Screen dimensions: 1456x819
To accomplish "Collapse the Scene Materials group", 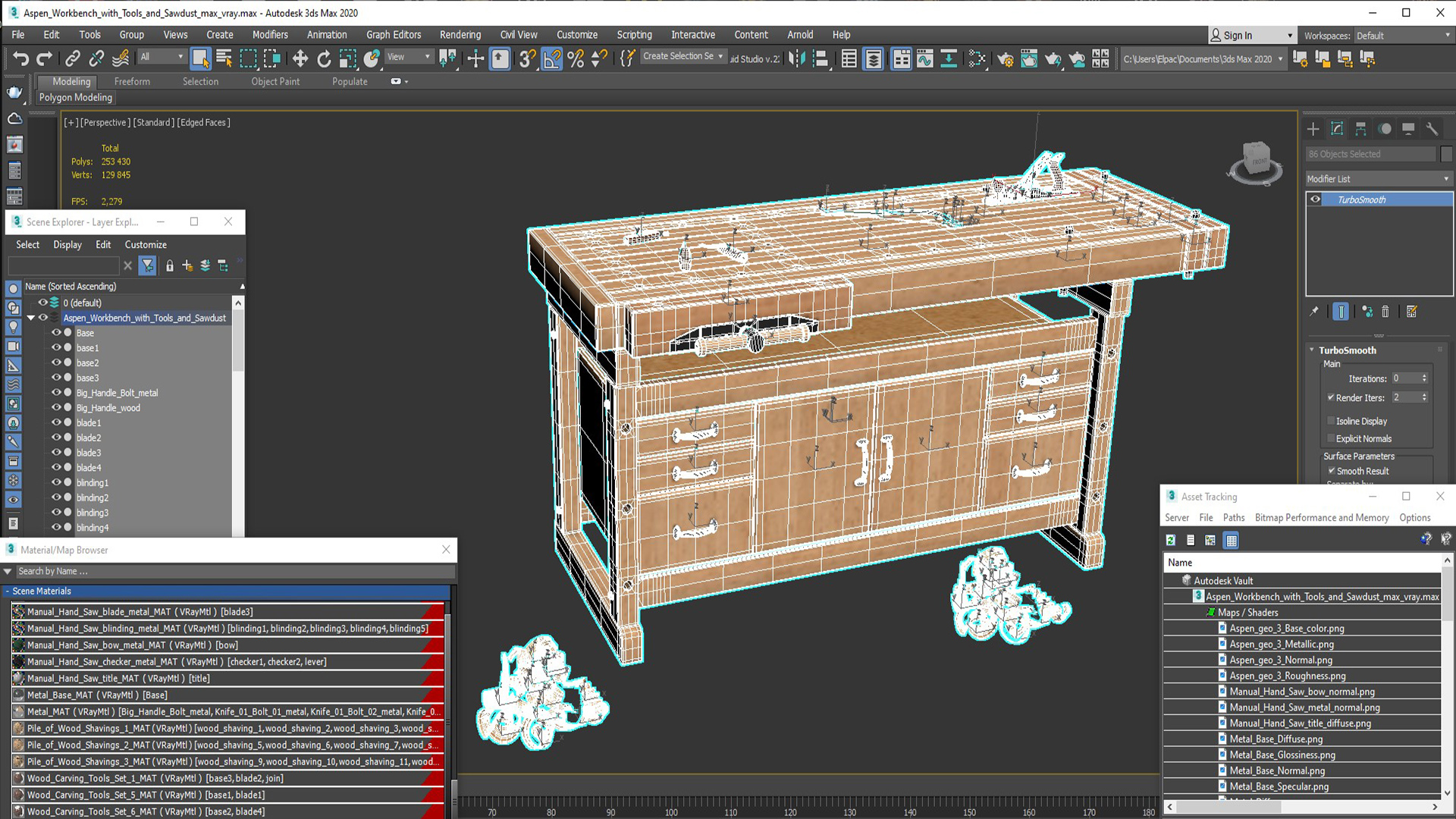I will [8, 591].
